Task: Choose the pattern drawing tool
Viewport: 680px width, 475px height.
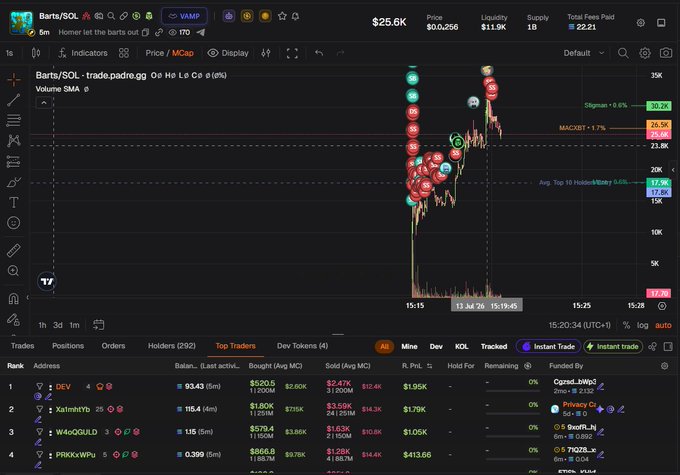Action: pyautogui.click(x=13, y=141)
